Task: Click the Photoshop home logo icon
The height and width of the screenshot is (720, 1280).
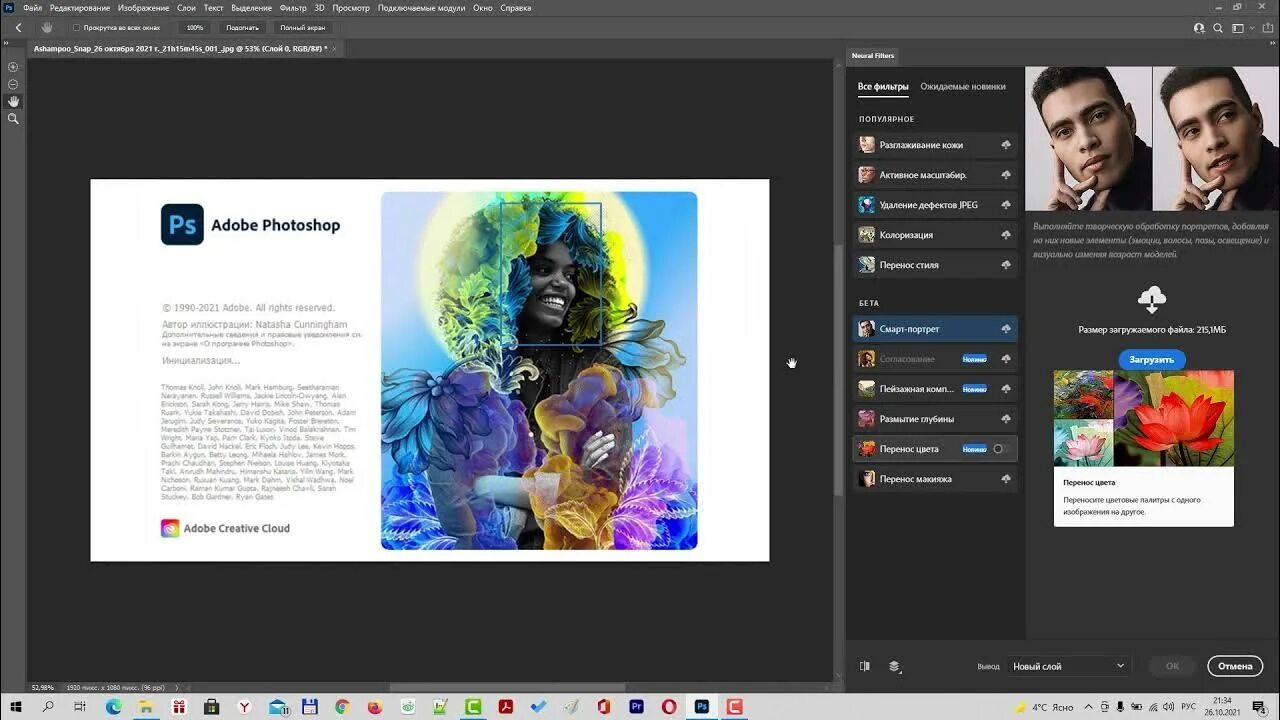Action: [8, 7]
